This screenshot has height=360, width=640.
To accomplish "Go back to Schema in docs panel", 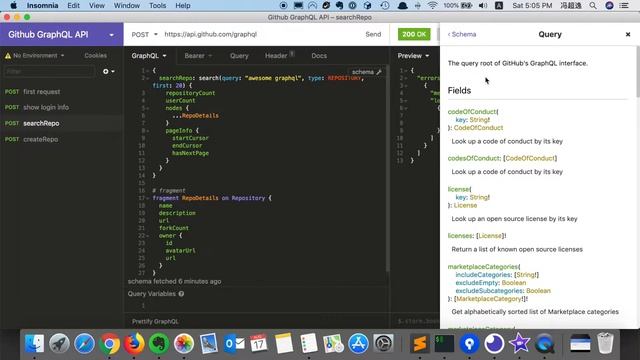I will (x=462, y=34).
